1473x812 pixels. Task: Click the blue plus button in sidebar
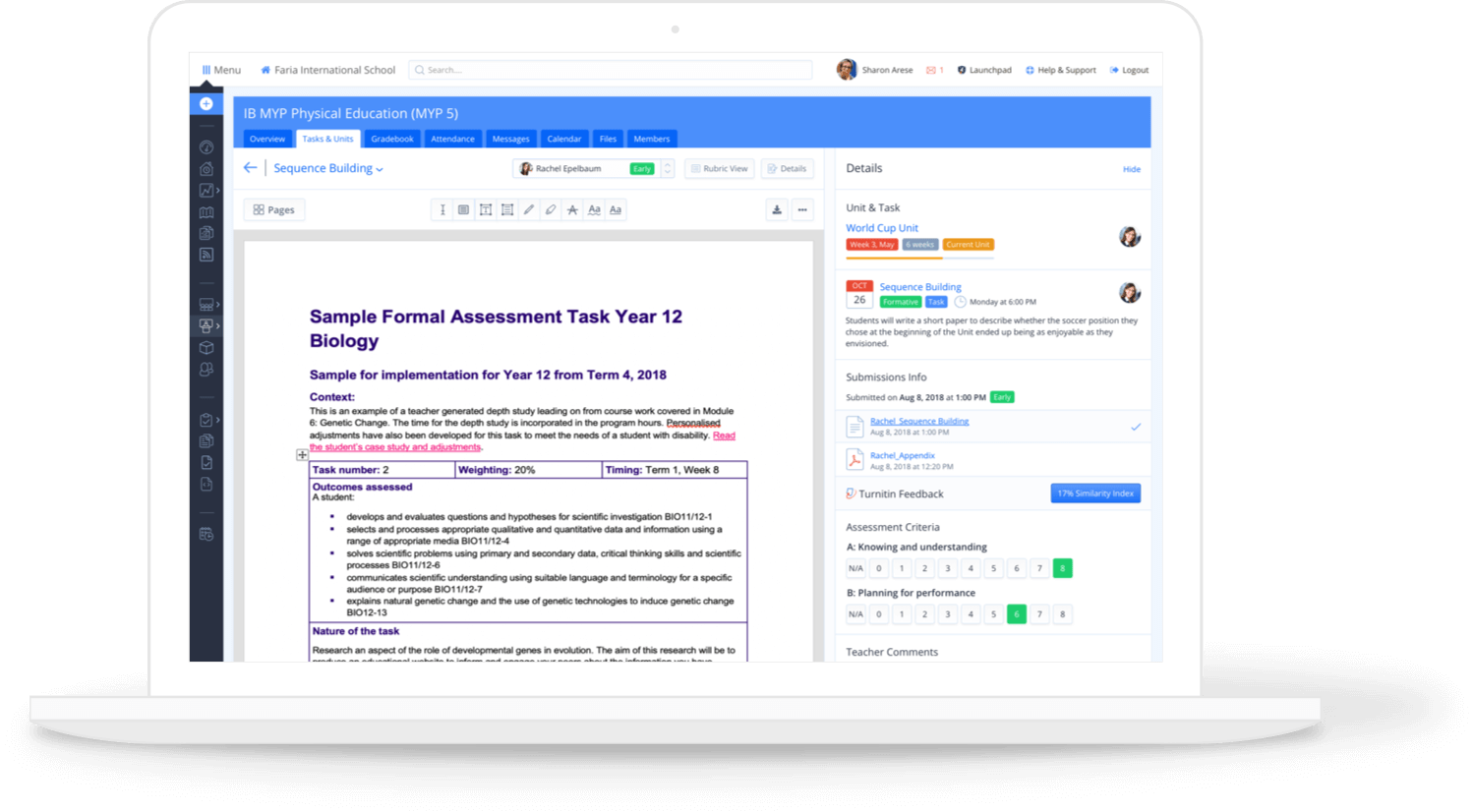(206, 103)
